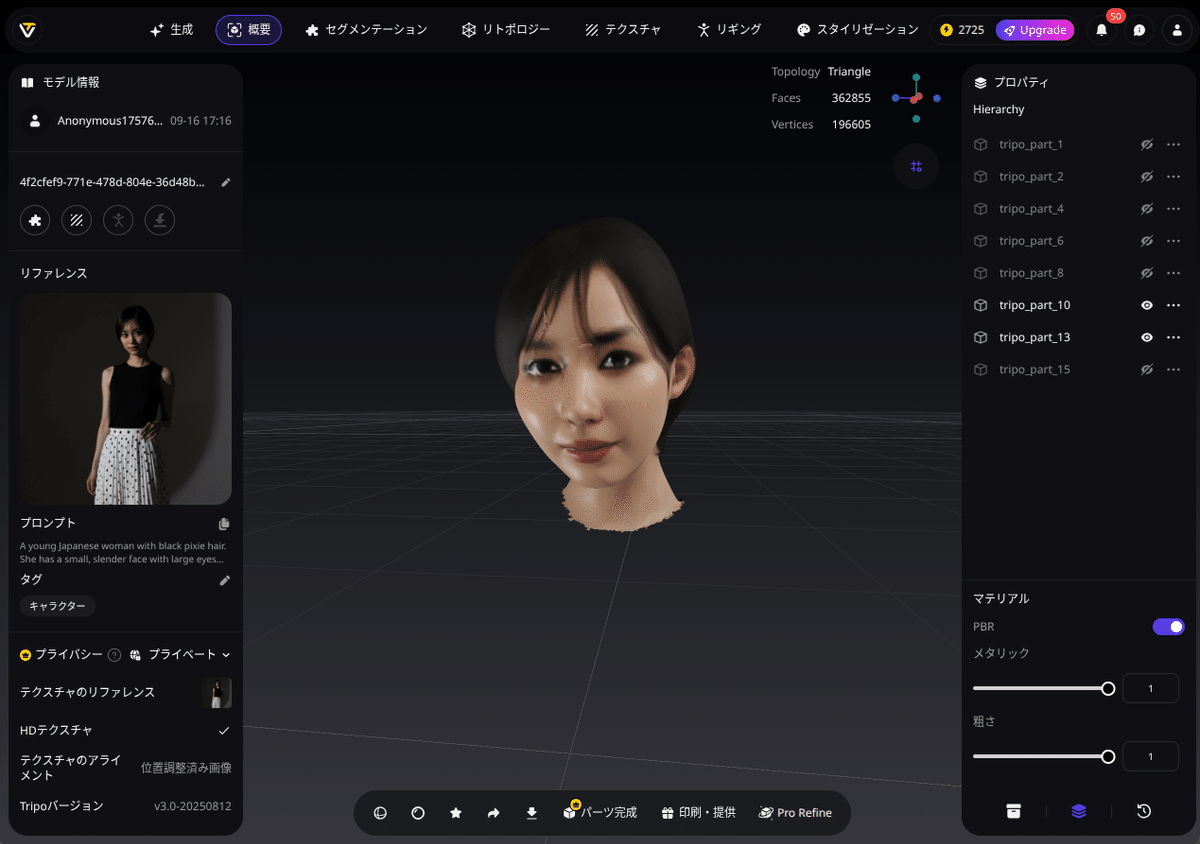Image resolution: width=1200 pixels, height=844 pixels.
Task: Open more options for tripo_part_10
Action: (1174, 305)
